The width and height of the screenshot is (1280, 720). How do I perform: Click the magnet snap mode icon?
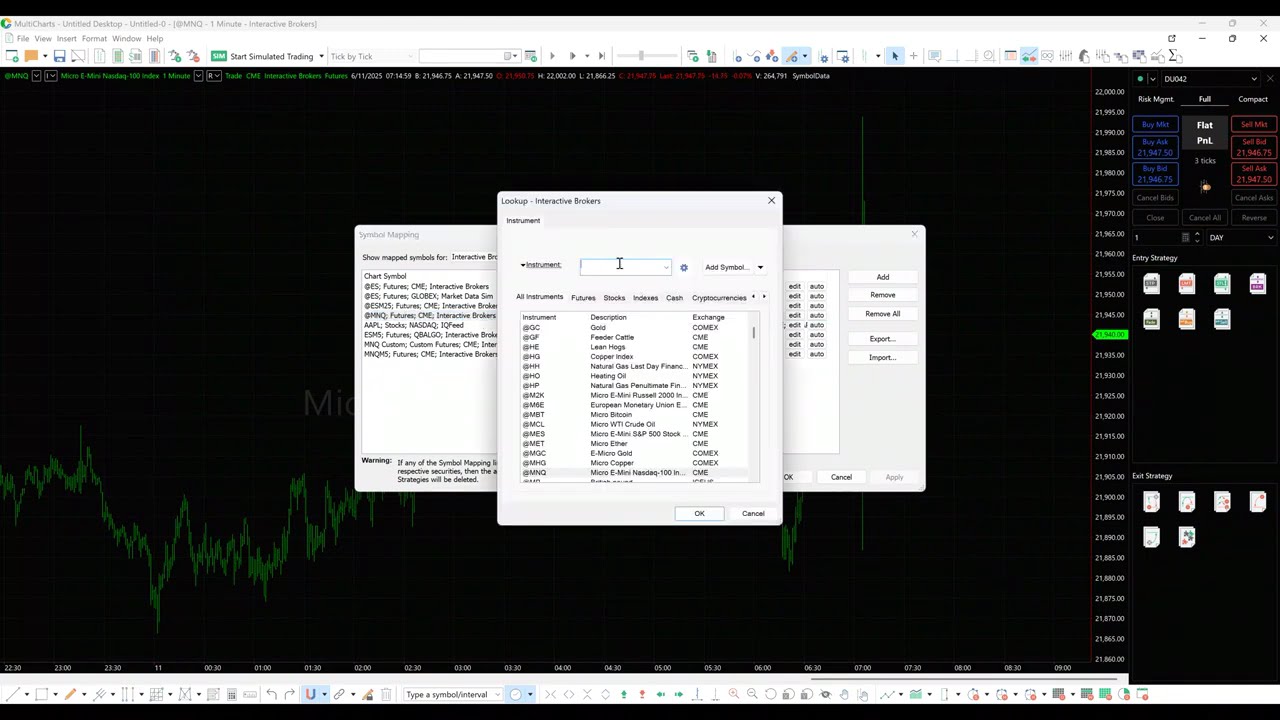tap(311, 694)
